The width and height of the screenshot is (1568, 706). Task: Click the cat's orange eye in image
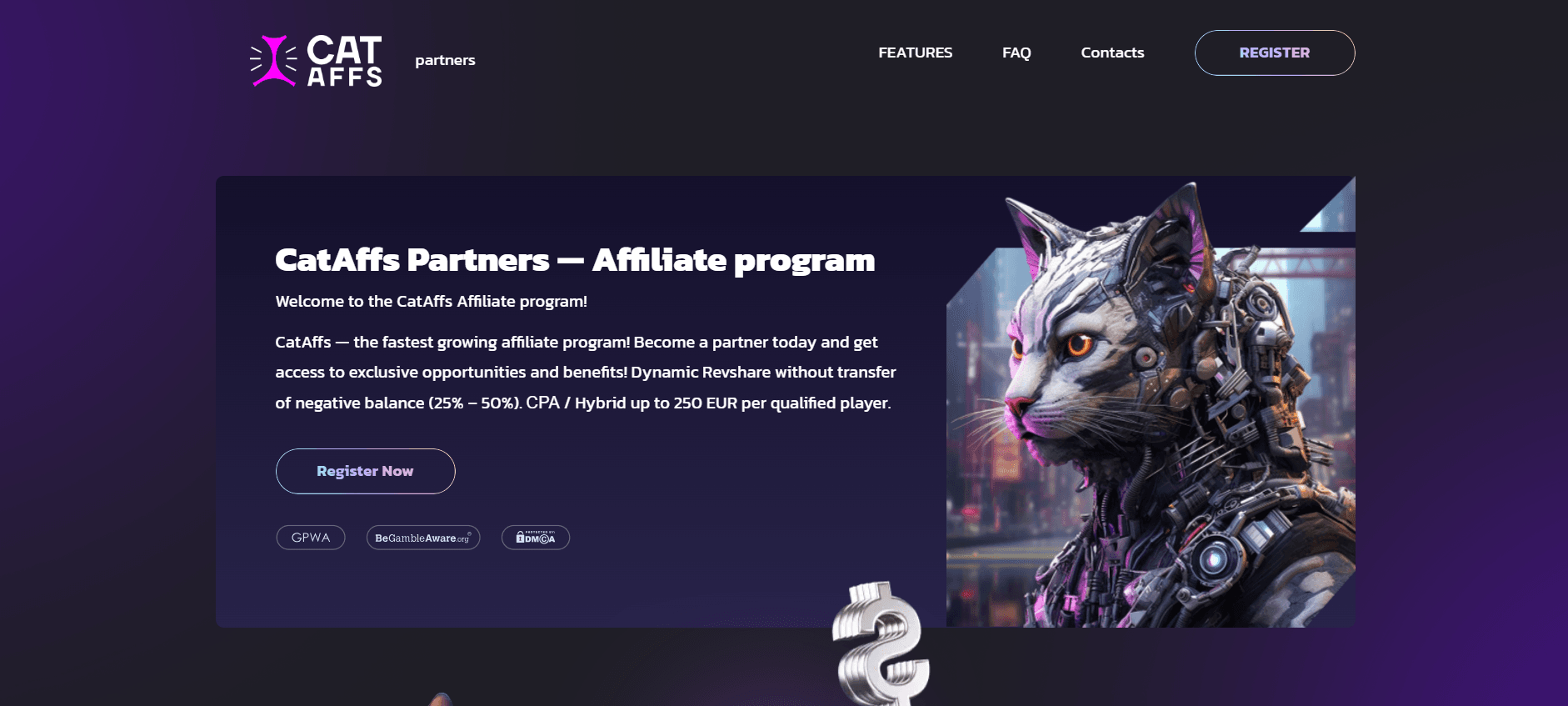coord(1081,343)
